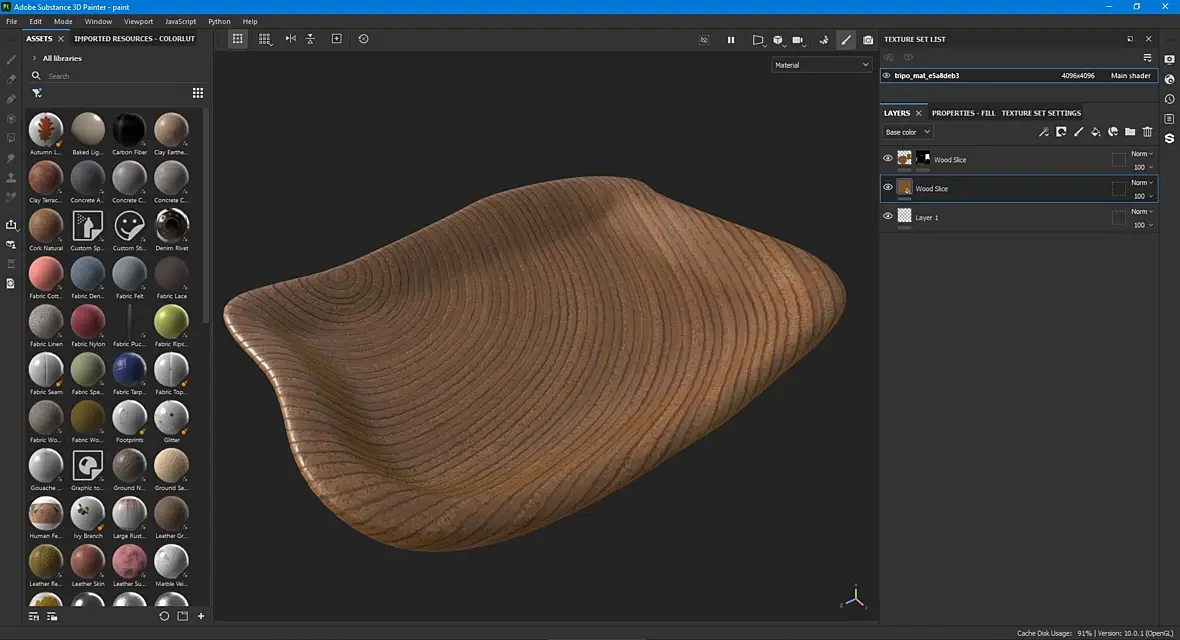Delete layer using the trash icon

[1147, 132]
